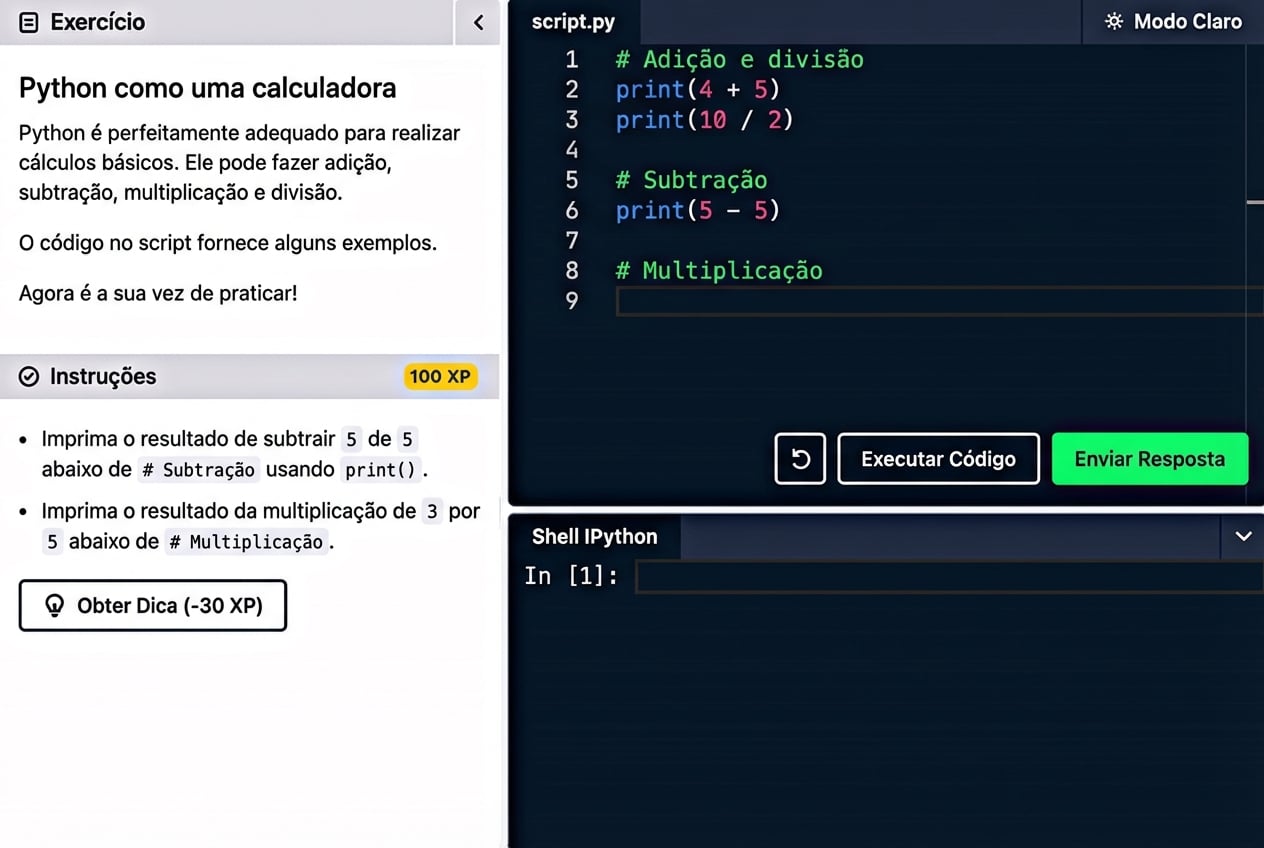This screenshot has width=1264, height=848.
Task: Select the script.py tab
Action: (573, 22)
